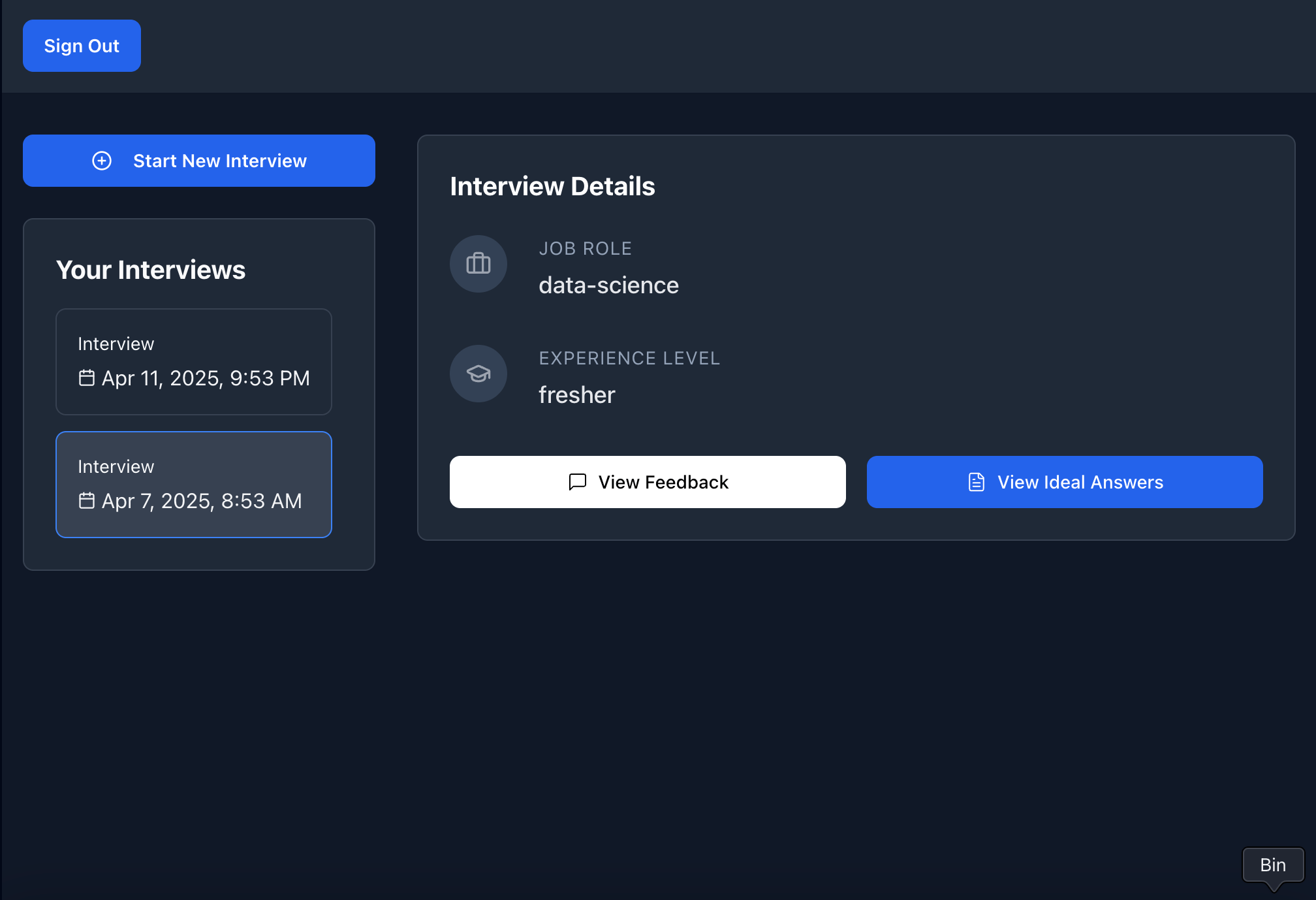Start a new interview
This screenshot has height=900, width=1316.
pyautogui.click(x=199, y=161)
